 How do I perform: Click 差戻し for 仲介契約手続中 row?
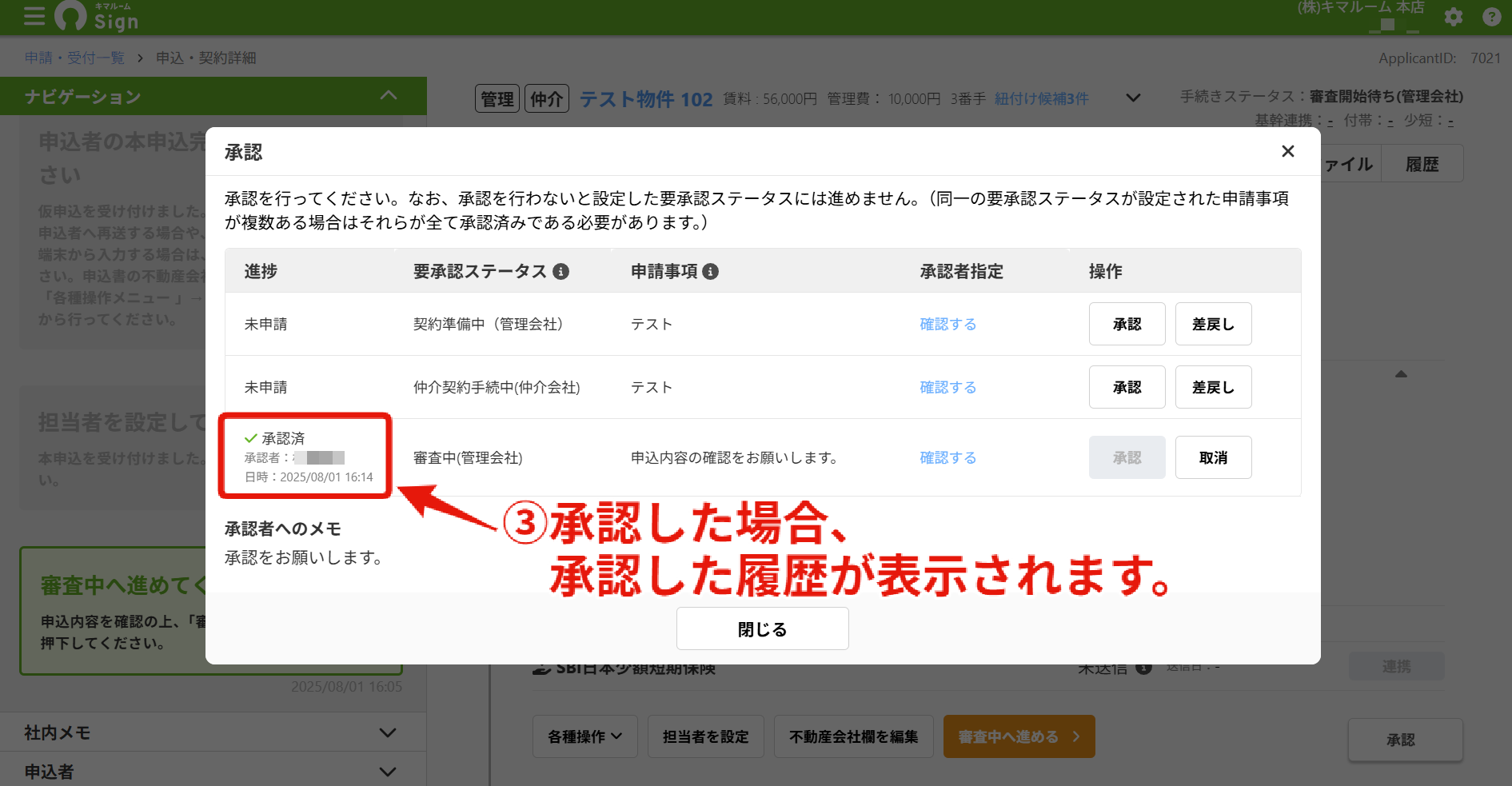(x=1213, y=387)
